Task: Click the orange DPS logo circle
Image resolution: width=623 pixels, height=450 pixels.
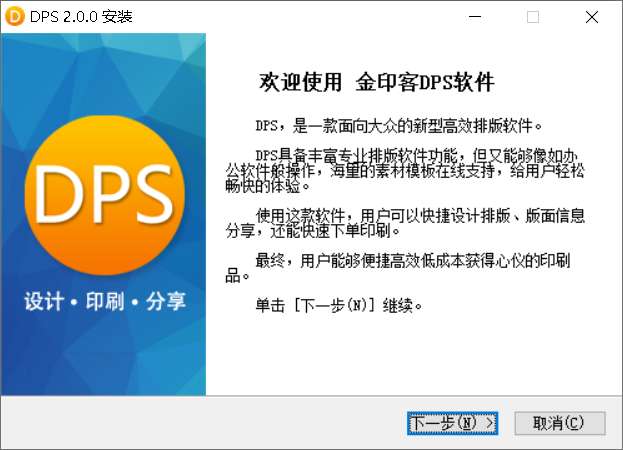Action: [104, 195]
